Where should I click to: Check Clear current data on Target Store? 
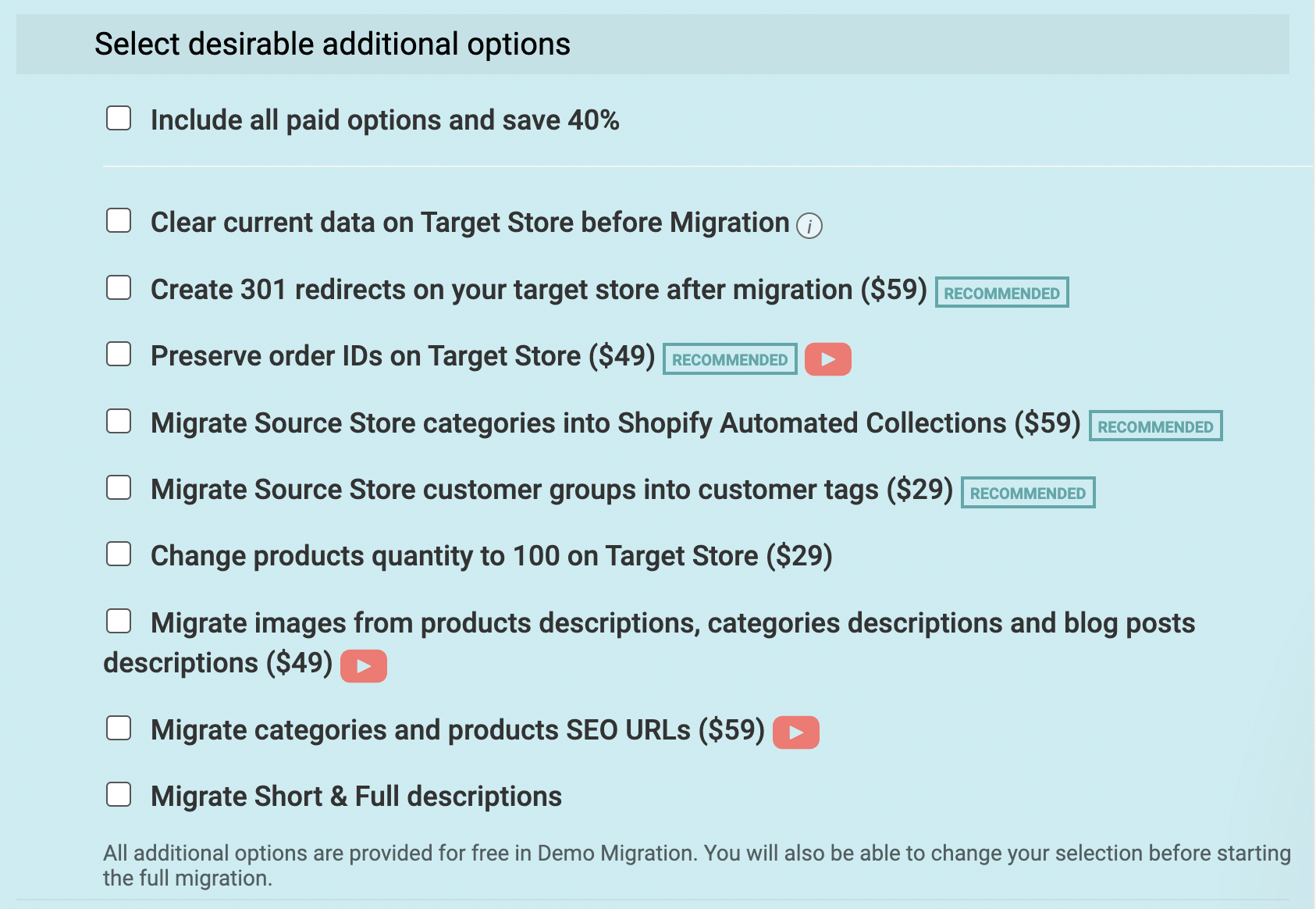[x=118, y=221]
